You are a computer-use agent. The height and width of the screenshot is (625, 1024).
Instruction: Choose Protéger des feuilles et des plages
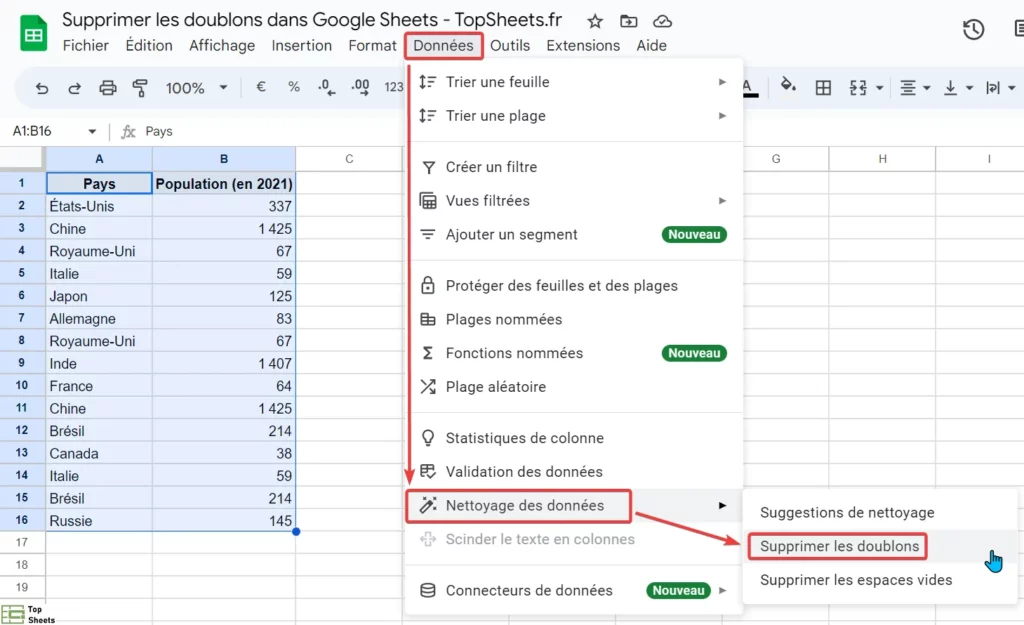tap(573, 285)
